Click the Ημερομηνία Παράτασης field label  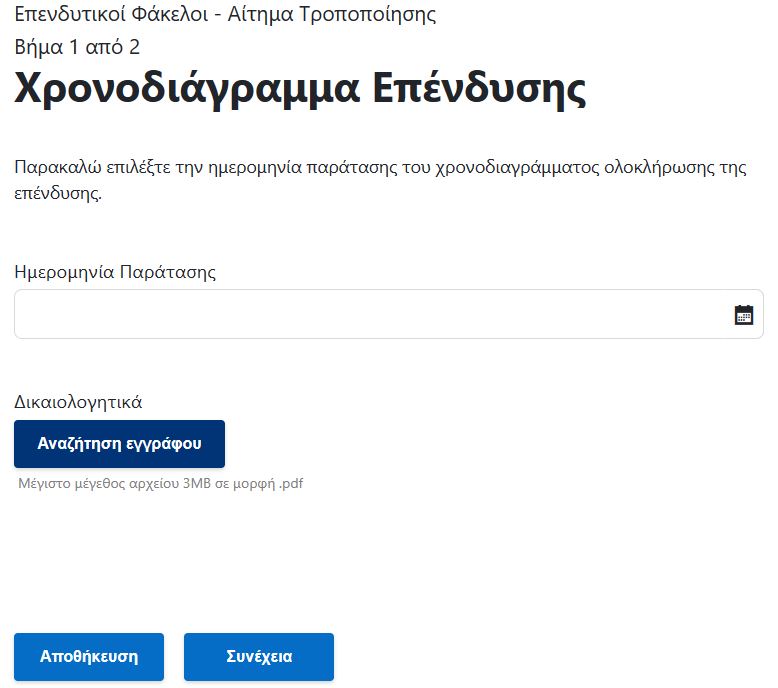(115, 272)
